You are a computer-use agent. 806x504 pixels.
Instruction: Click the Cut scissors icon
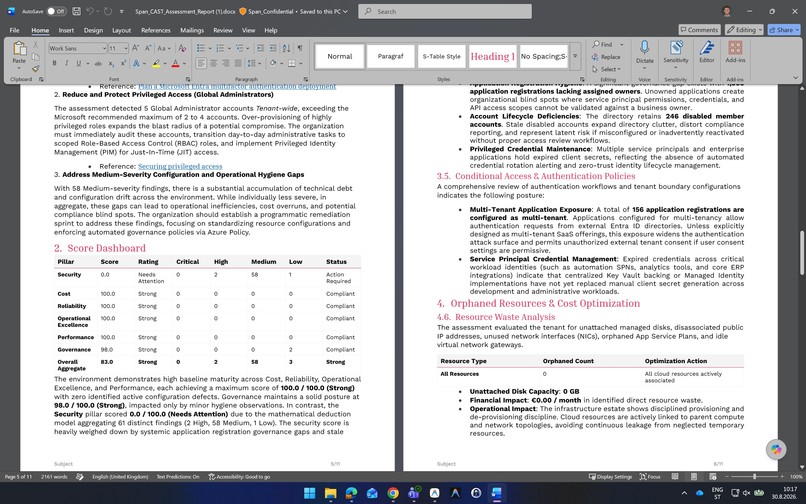click(x=35, y=46)
